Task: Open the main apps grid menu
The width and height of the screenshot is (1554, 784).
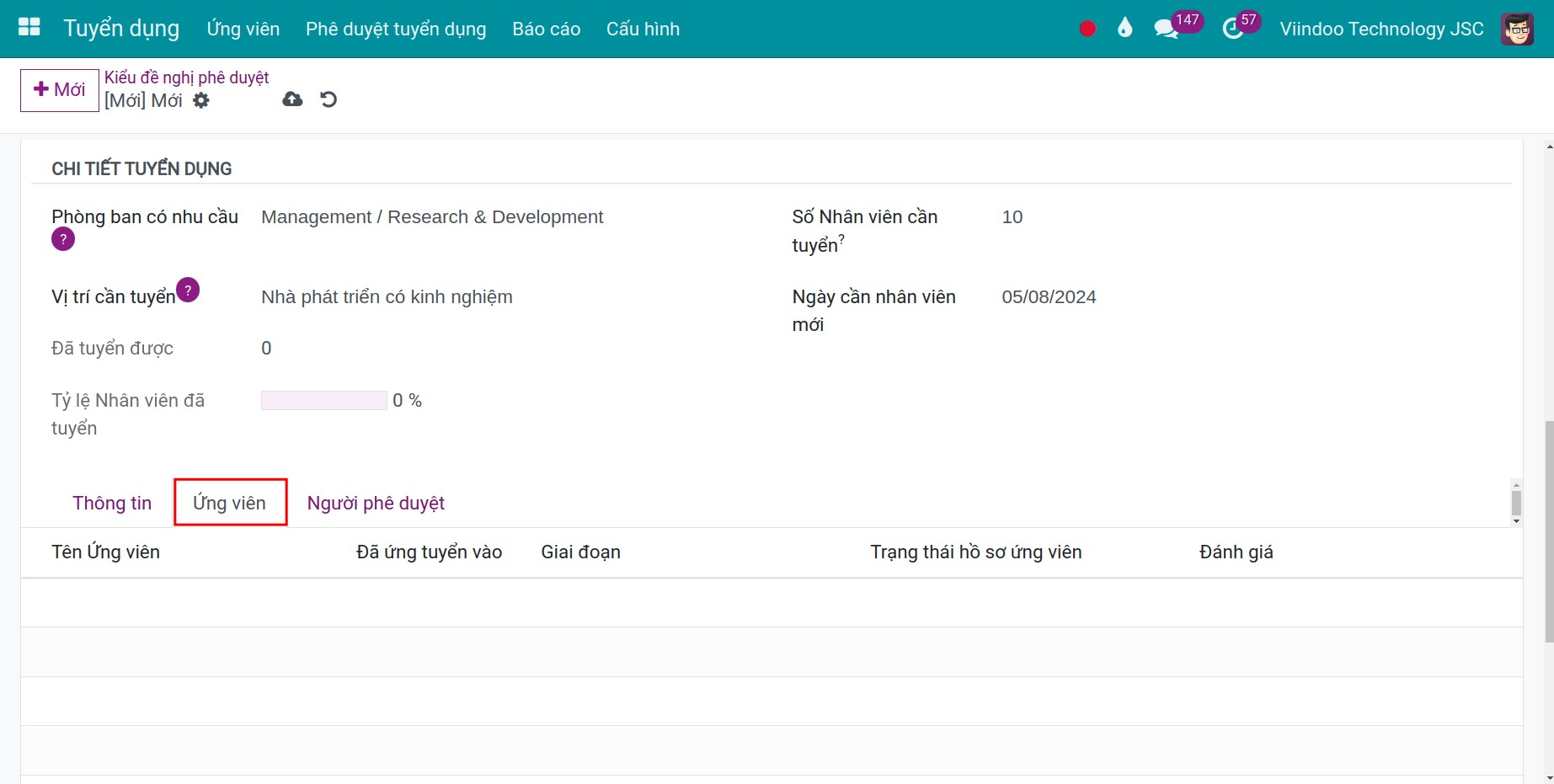Action: (x=29, y=28)
